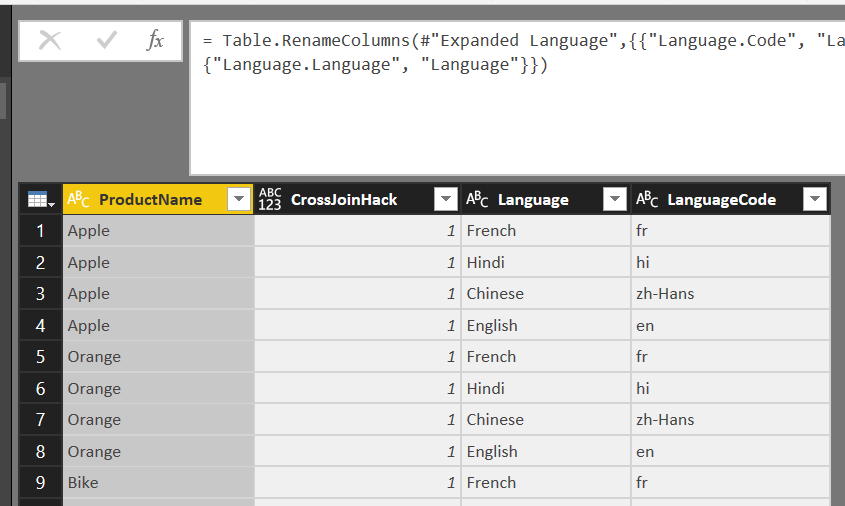Select row number 3

click(41, 294)
